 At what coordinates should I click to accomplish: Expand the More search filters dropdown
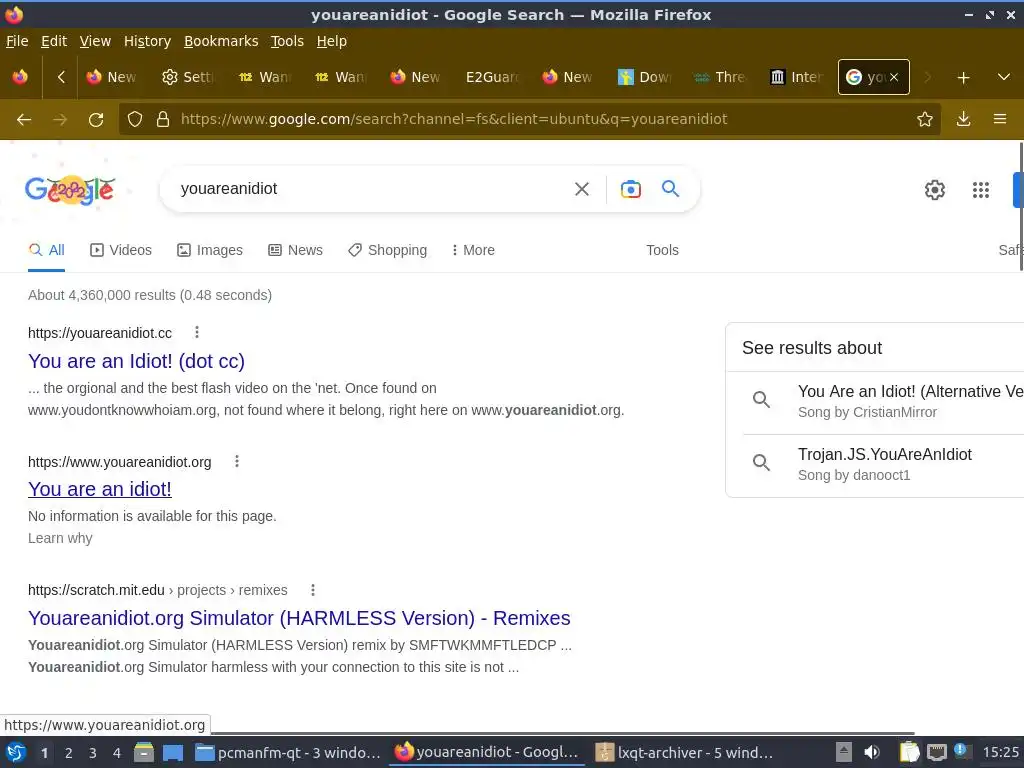(473, 250)
